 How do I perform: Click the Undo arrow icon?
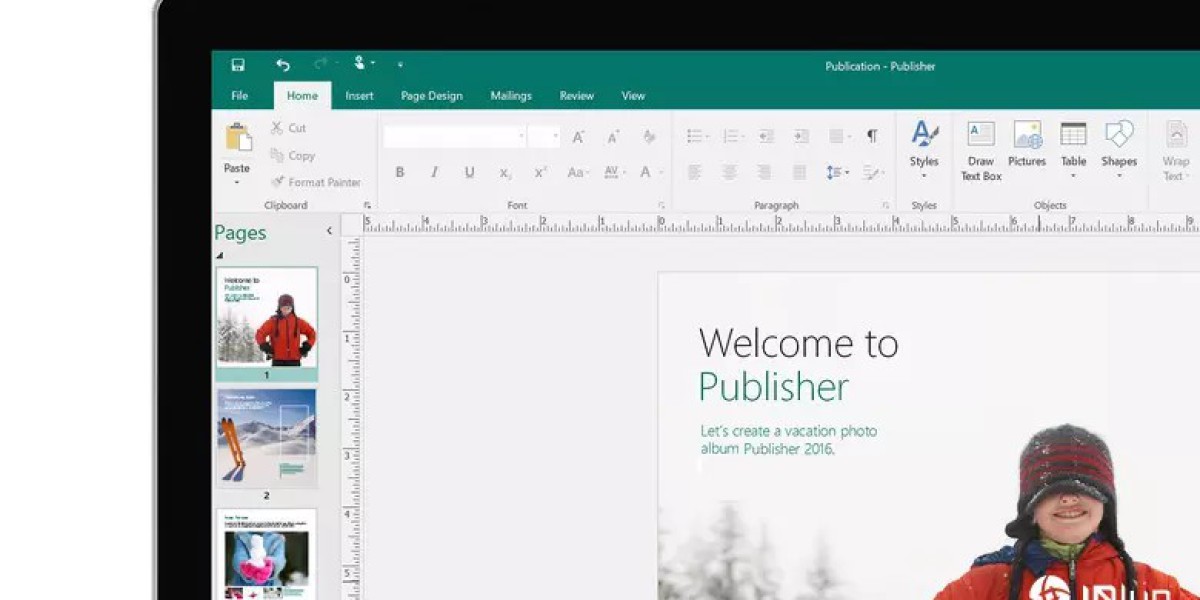(x=283, y=65)
